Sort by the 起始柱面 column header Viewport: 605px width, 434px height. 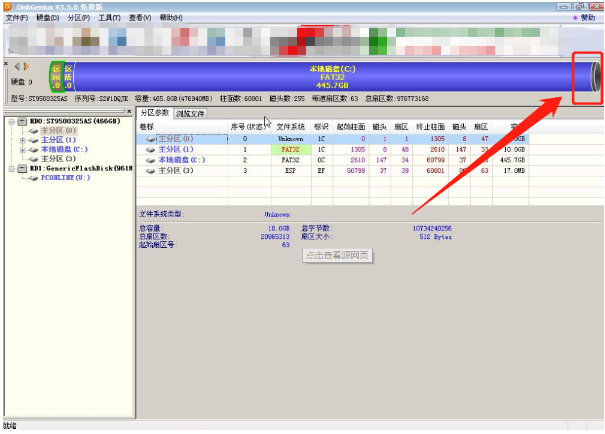[x=351, y=127]
